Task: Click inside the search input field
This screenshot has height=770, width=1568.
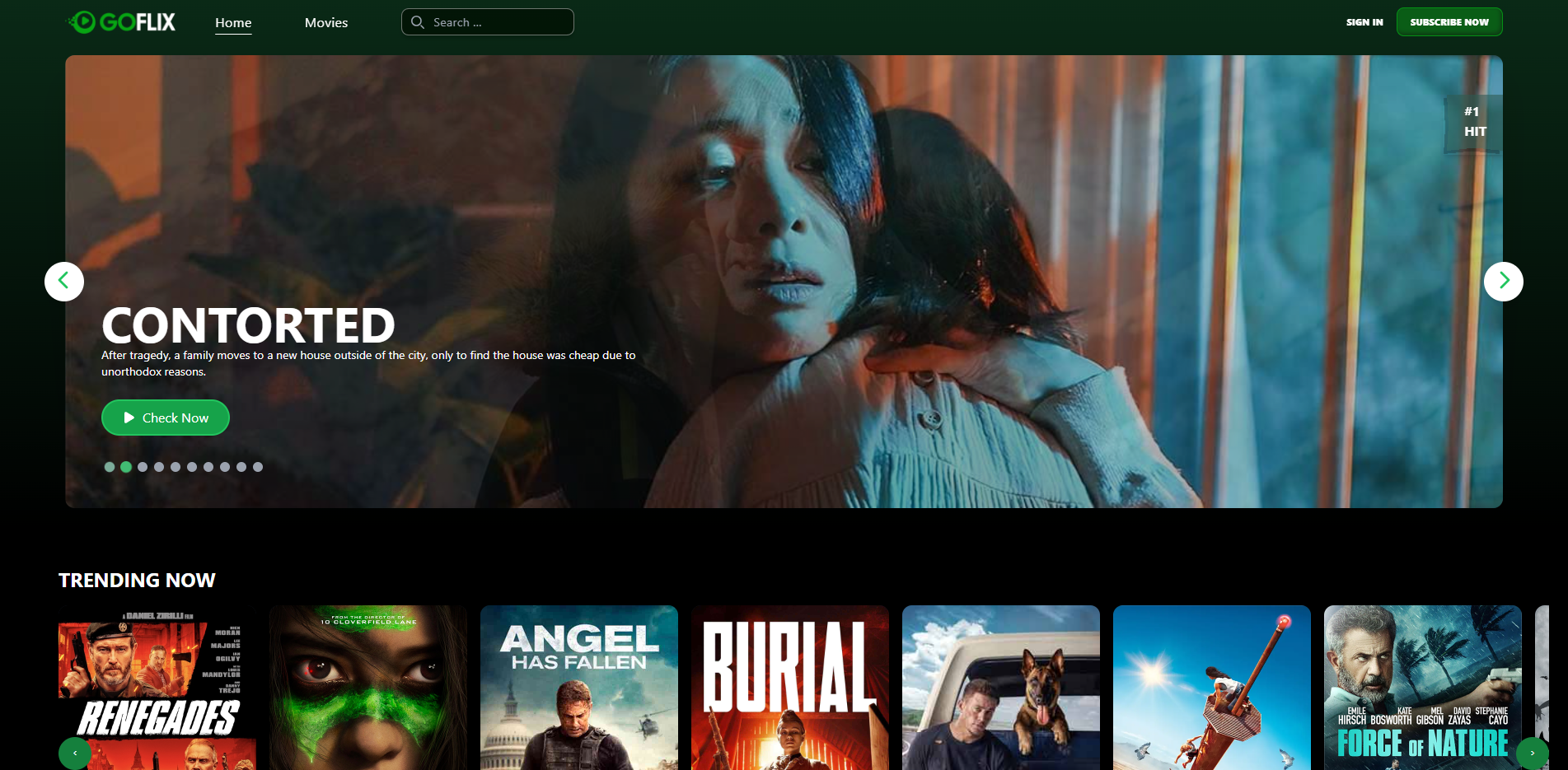Action: (x=494, y=21)
